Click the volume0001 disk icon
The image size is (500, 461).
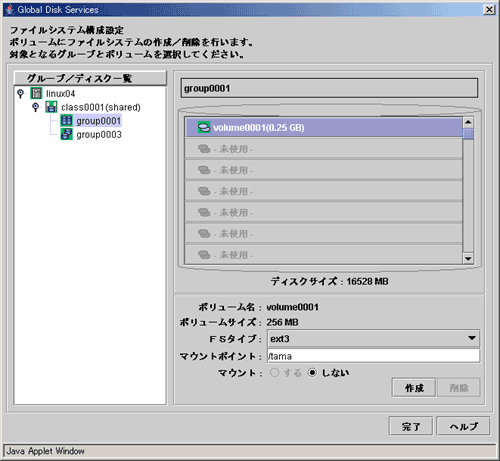[204, 127]
